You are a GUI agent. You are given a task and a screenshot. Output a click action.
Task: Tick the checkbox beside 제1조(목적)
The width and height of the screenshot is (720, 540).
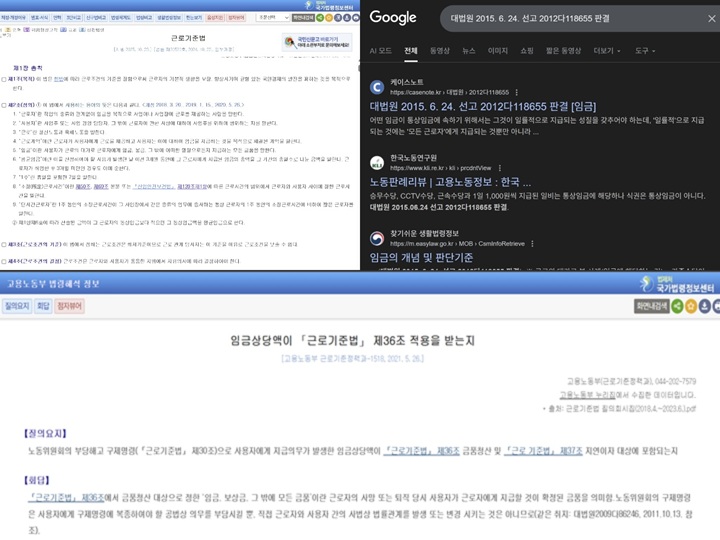[4, 79]
